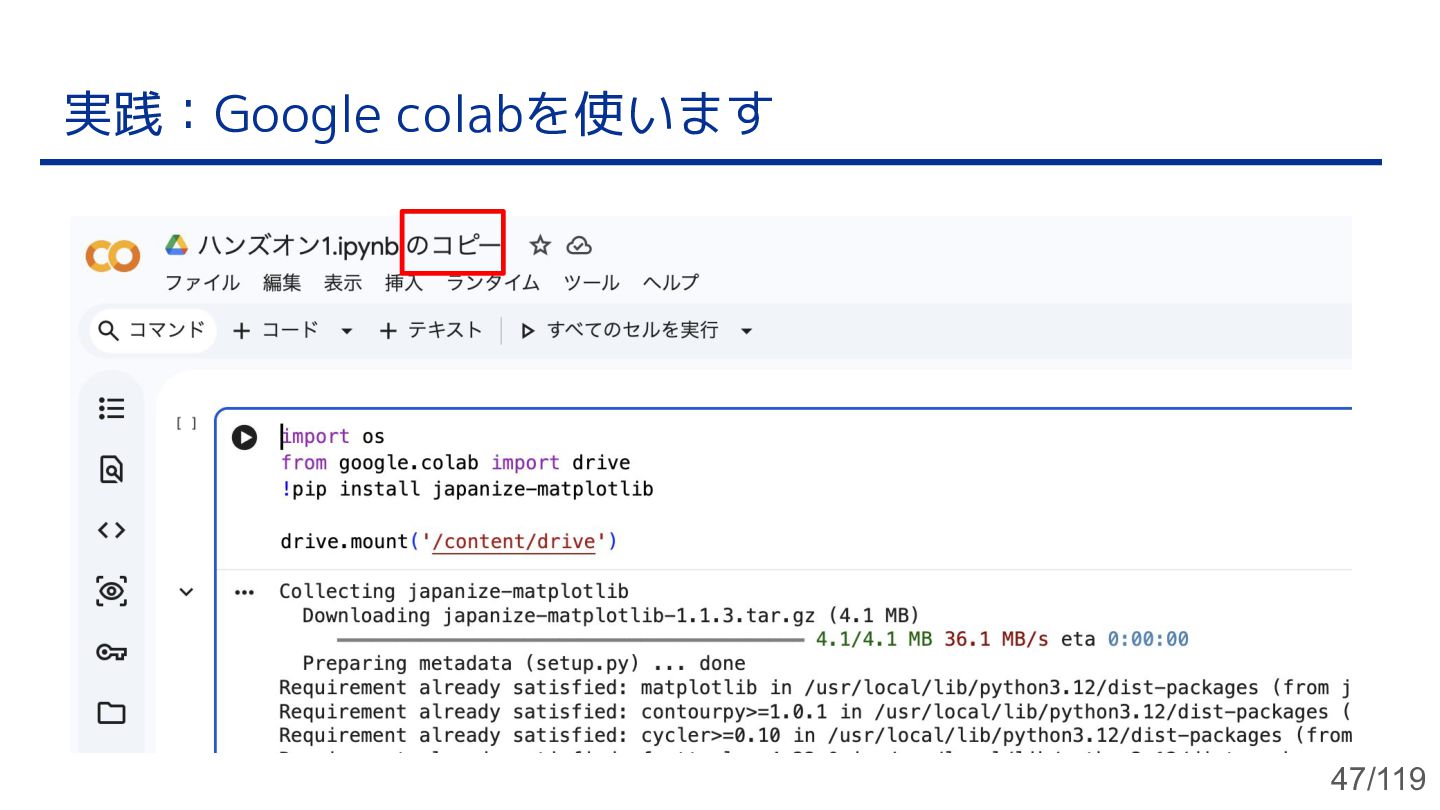Open the 表示 menu

[x=343, y=283]
